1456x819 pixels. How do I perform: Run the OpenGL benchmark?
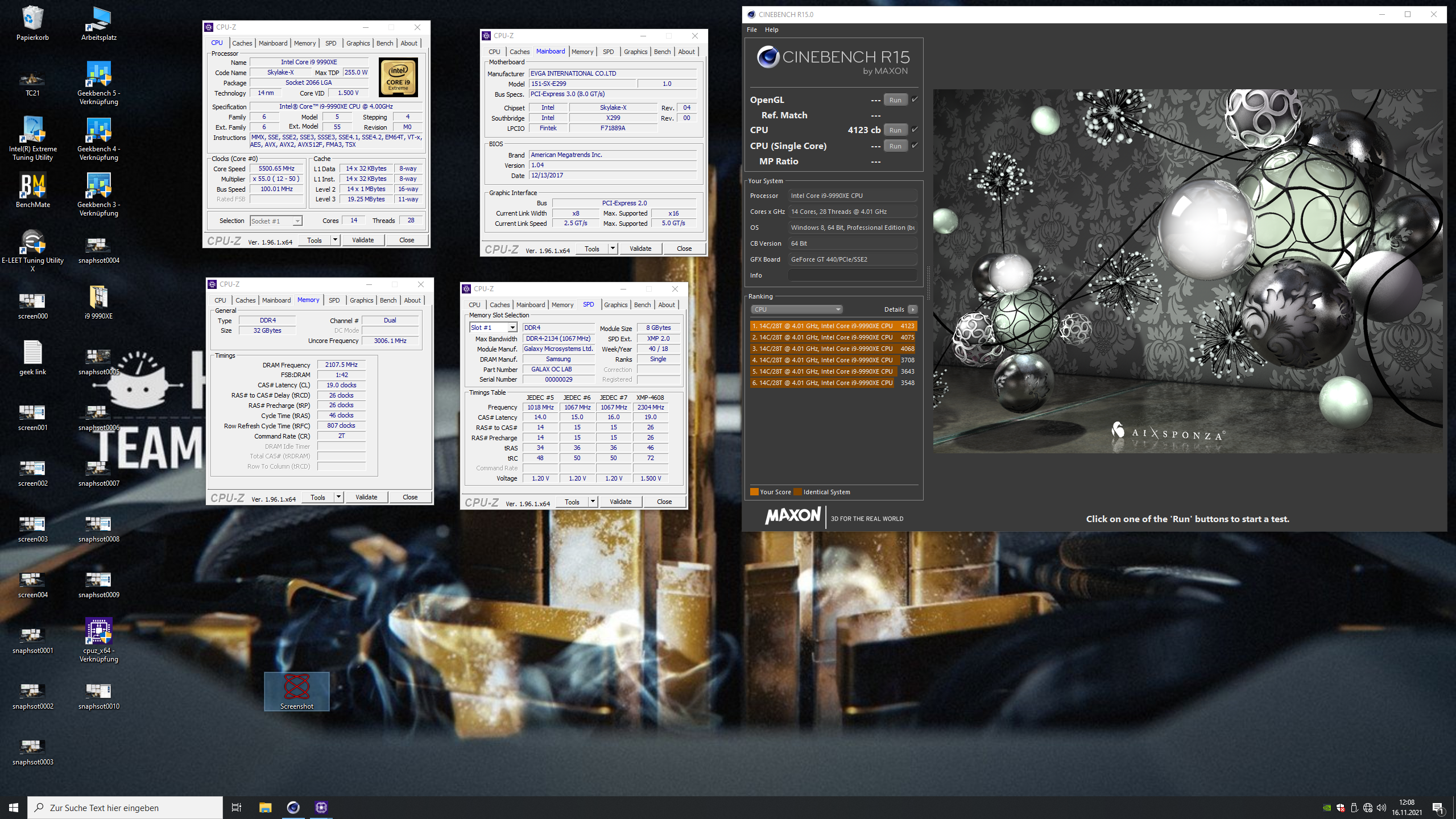pos(895,100)
